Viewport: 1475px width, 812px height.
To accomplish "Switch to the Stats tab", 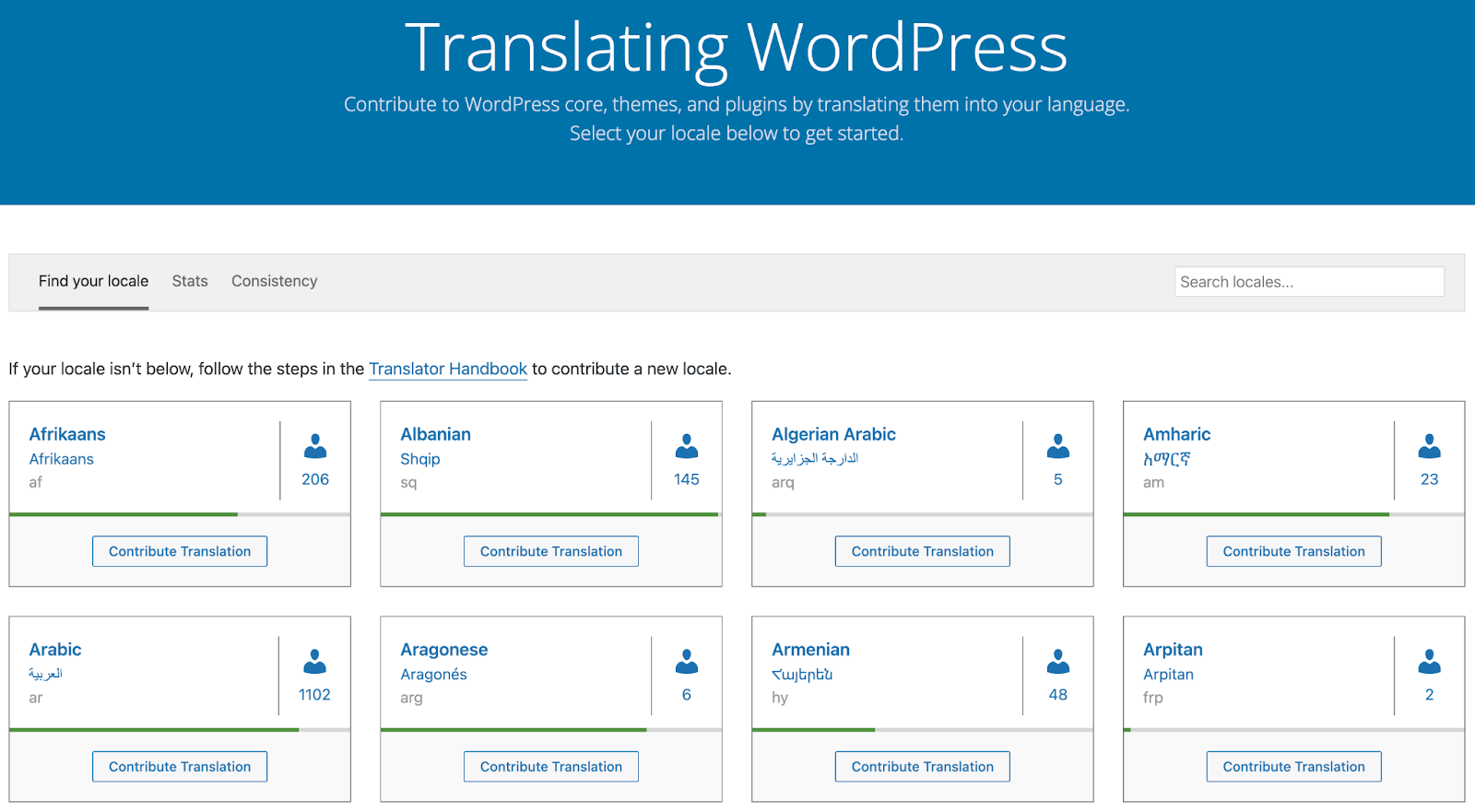I will pyautogui.click(x=190, y=281).
